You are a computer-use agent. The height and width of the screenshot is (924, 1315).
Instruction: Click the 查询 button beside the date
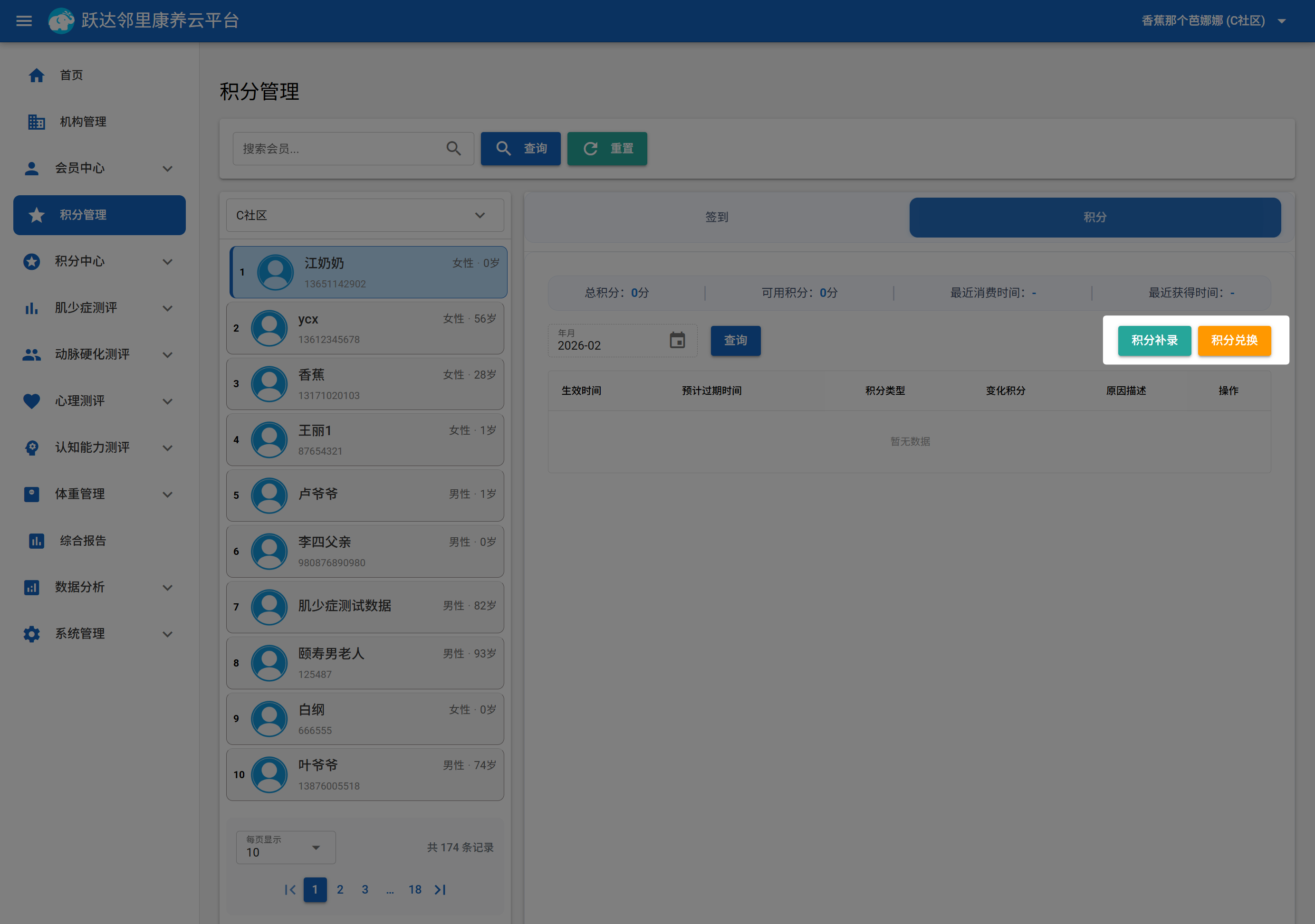click(x=735, y=341)
